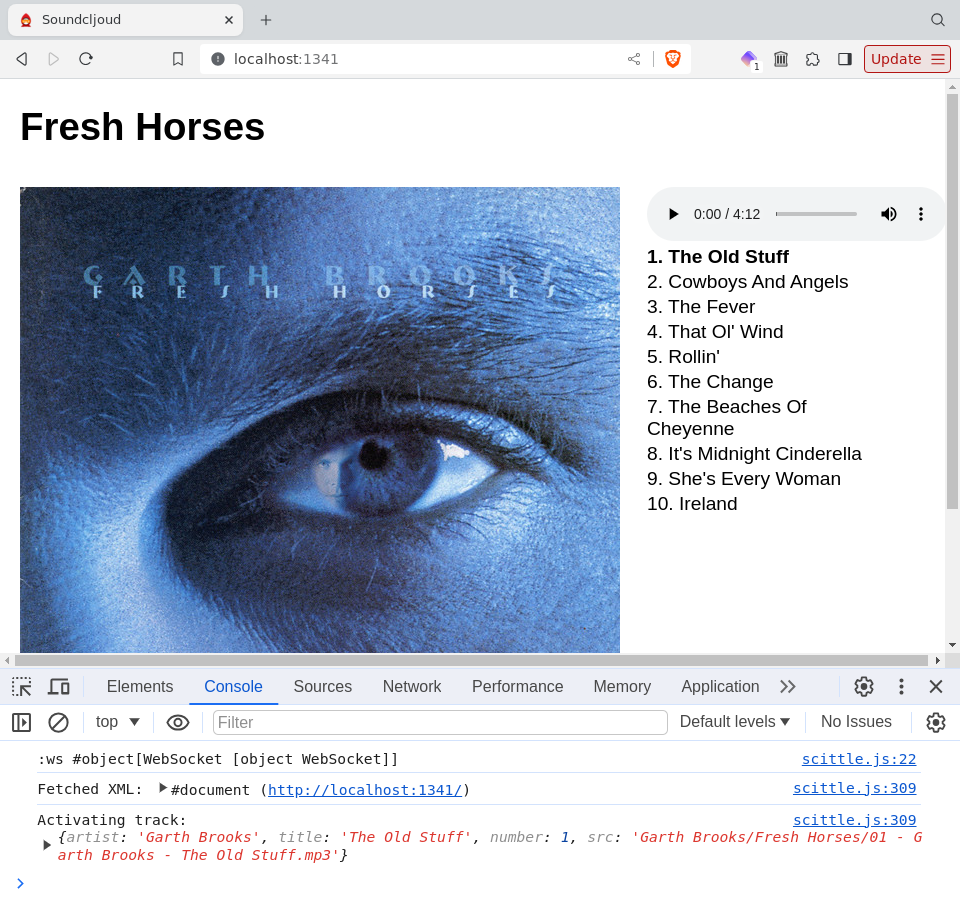Switch to the Elements tab
The image size is (960, 902).
140,686
